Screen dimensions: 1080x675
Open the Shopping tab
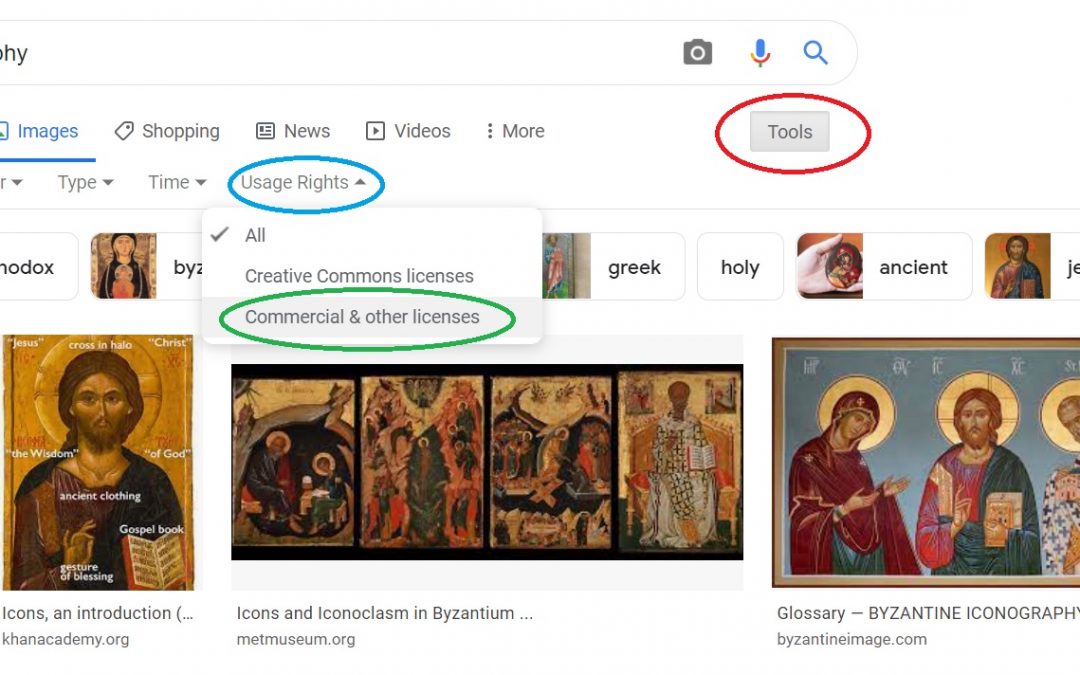(x=167, y=131)
